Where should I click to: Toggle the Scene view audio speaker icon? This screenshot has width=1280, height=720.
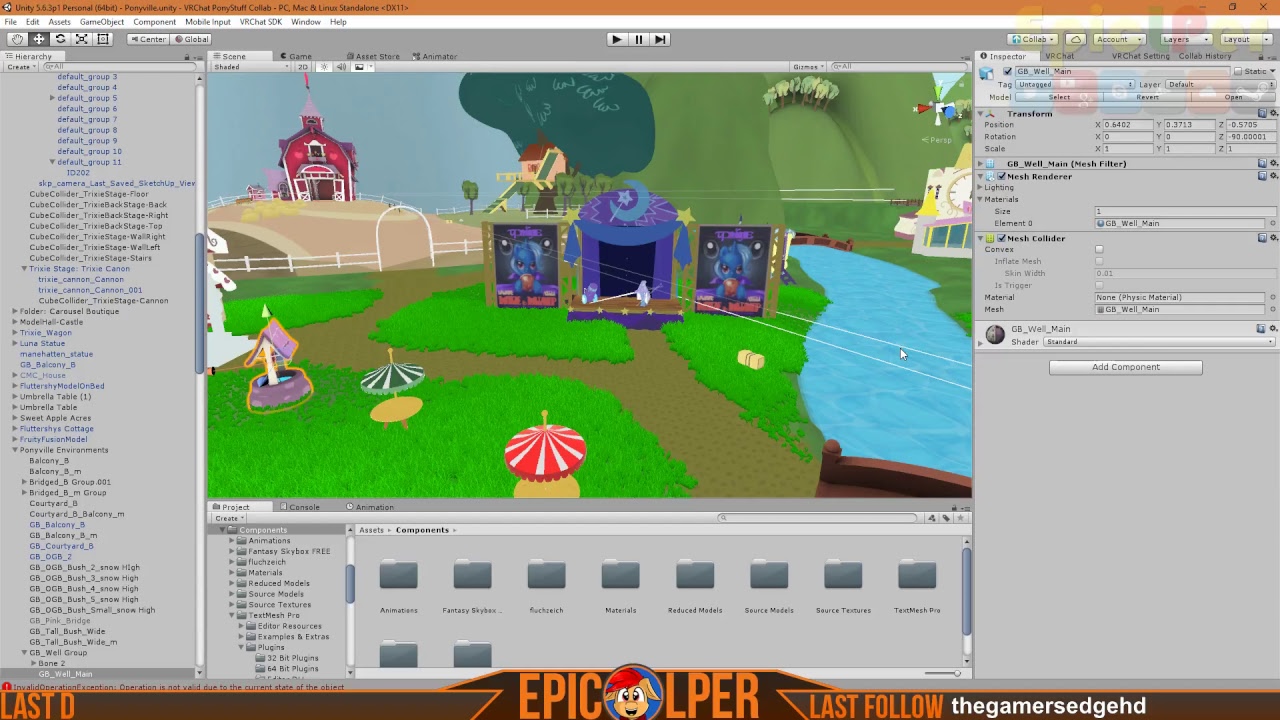point(341,67)
